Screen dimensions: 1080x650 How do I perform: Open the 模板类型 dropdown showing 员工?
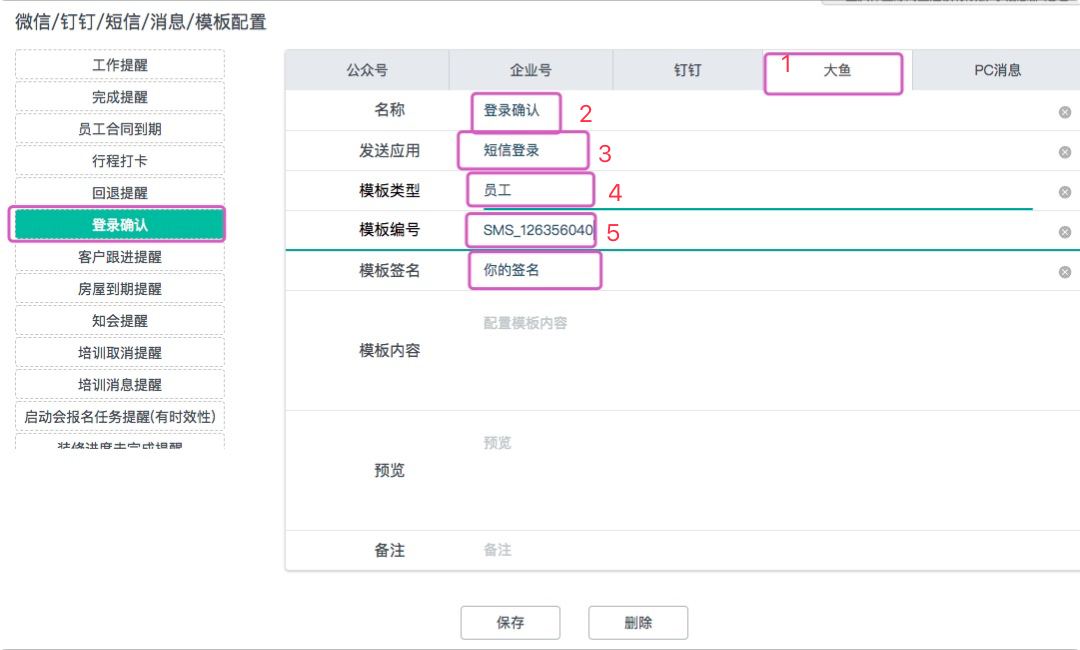pos(700,190)
